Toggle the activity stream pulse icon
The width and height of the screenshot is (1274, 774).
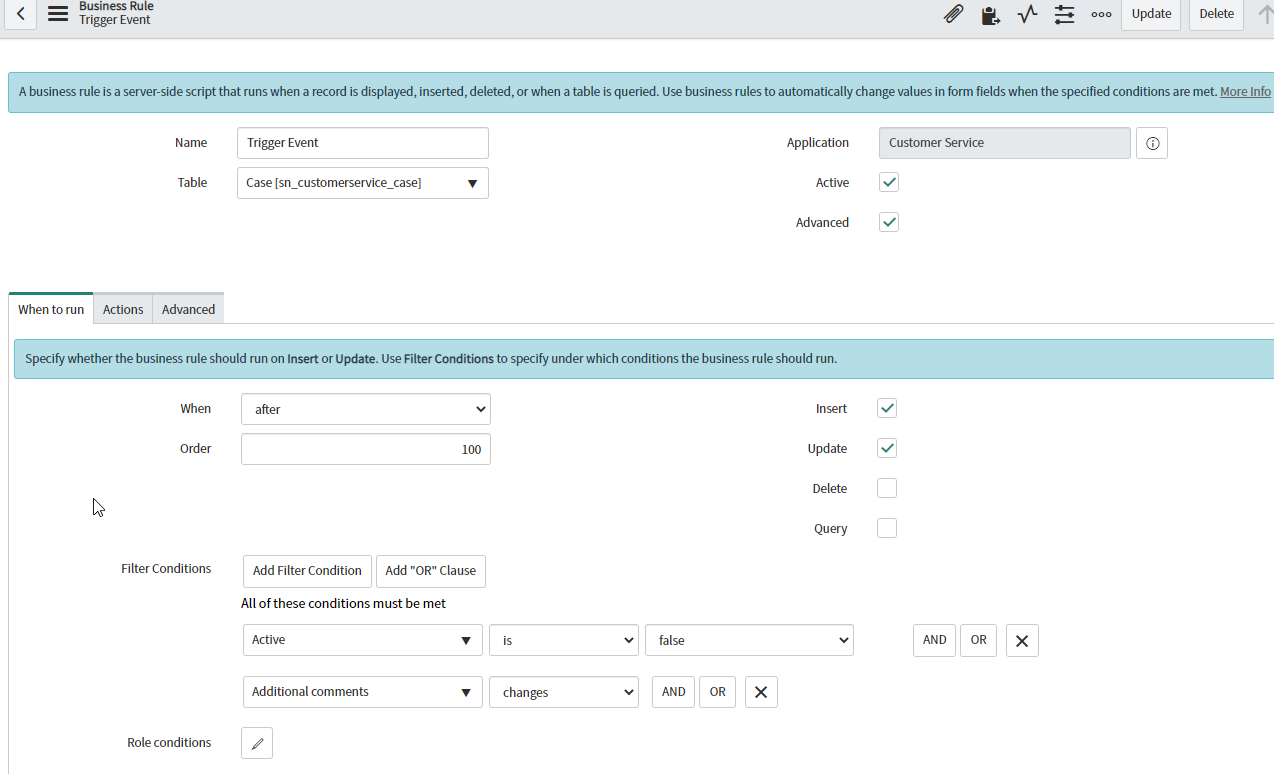pos(1027,14)
